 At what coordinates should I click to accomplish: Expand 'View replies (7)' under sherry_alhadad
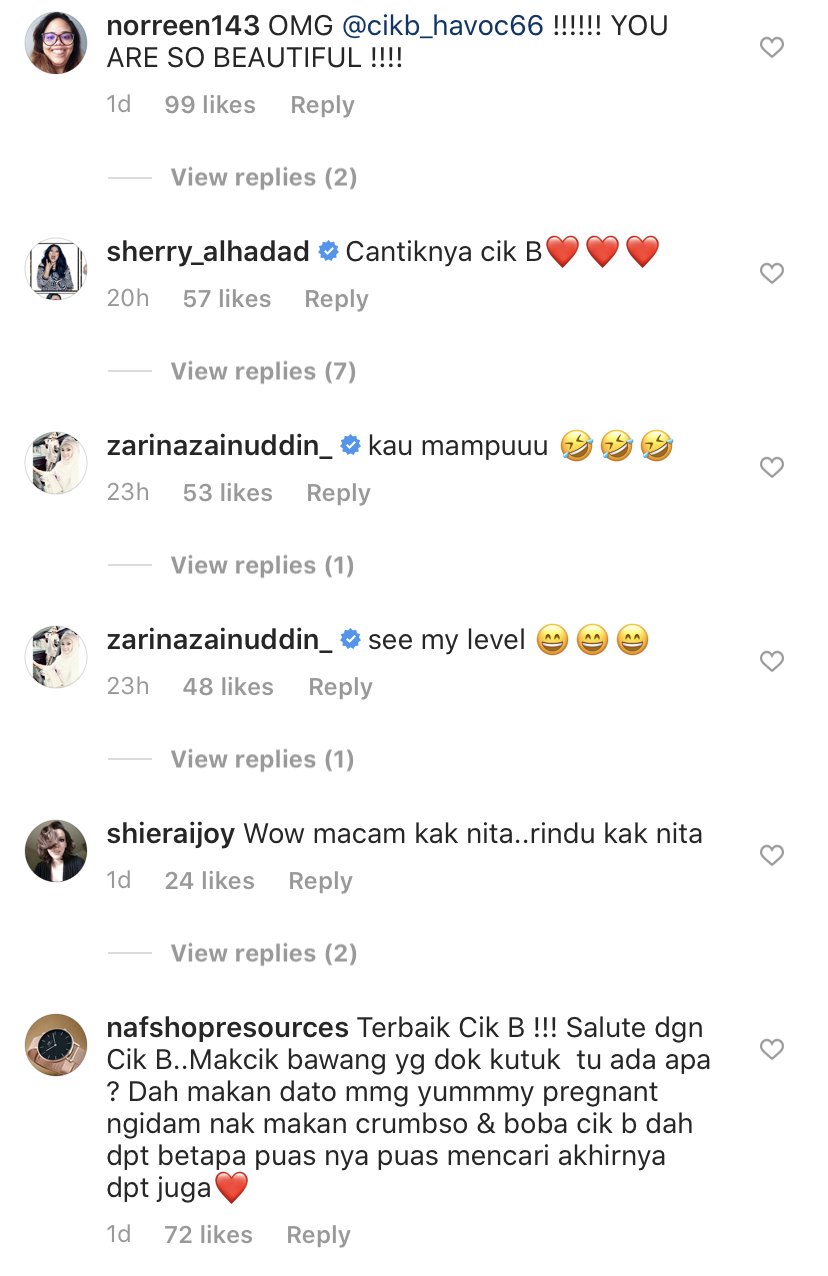263,371
